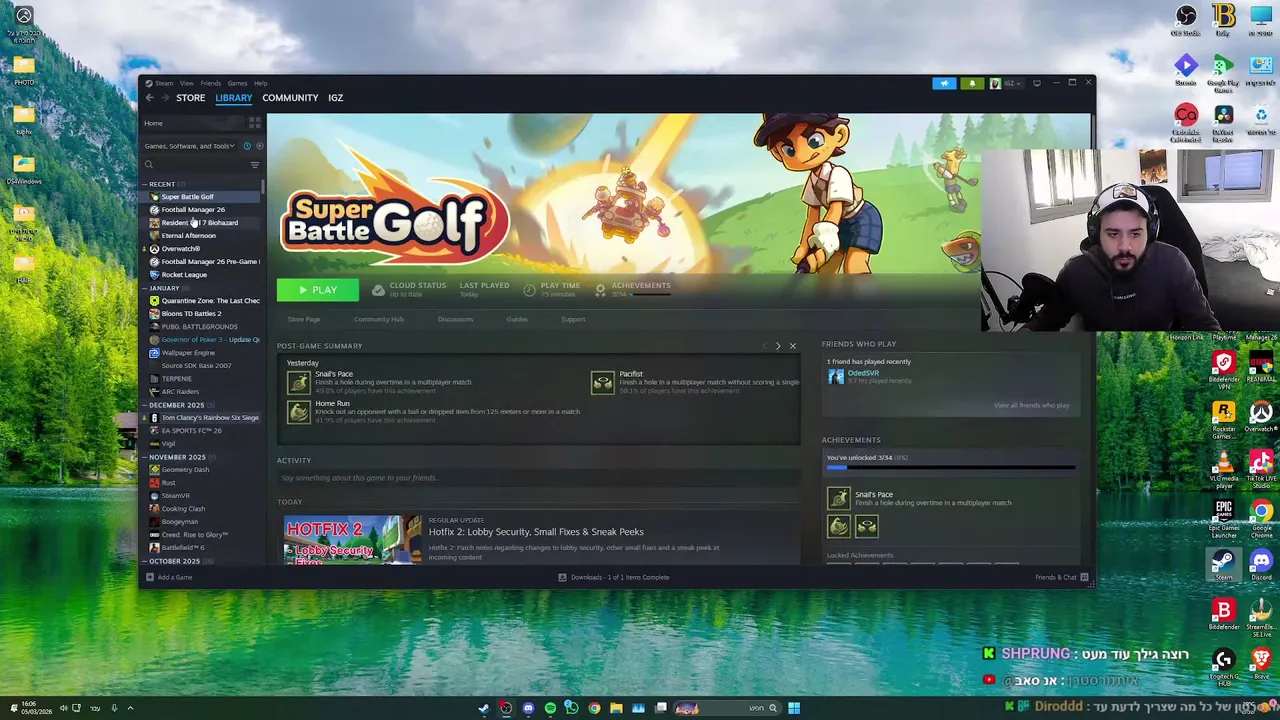Open the Discussions link
The width and height of the screenshot is (1280, 720).
point(455,319)
